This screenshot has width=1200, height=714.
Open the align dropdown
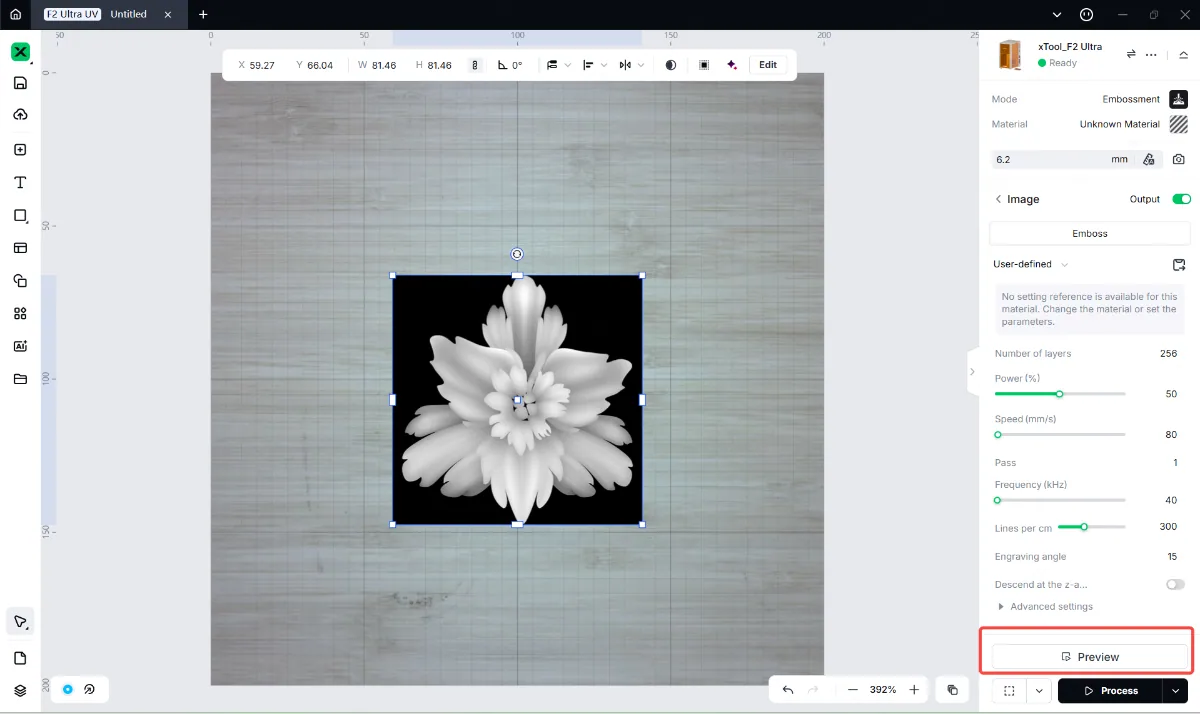coord(594,65)
